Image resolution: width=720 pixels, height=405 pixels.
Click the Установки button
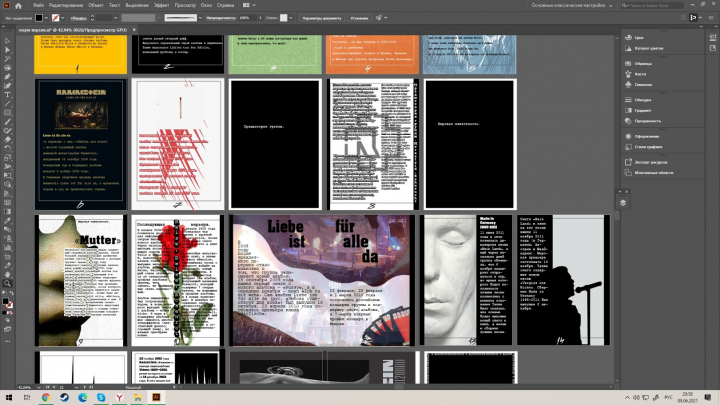[x=359, y=18]
